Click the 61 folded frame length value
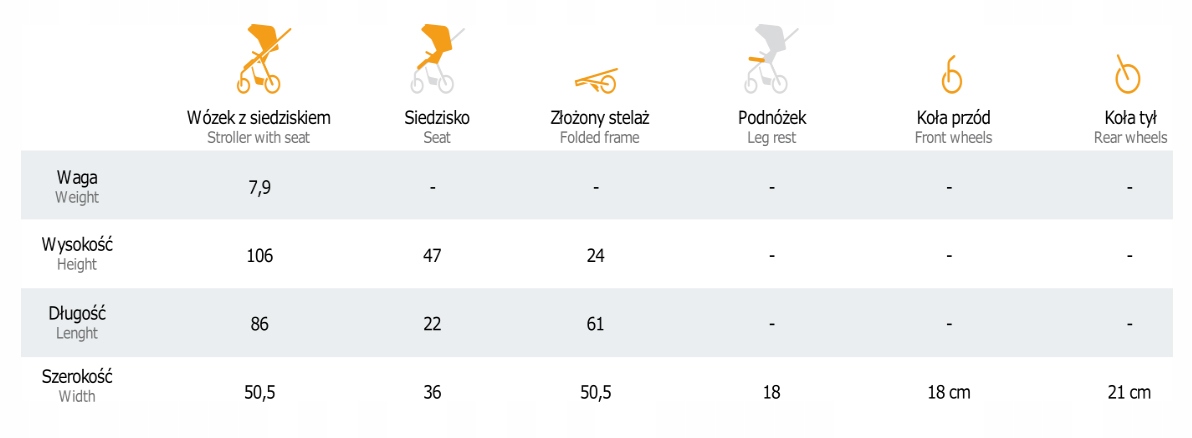The image size is (1192, 438). [x=595, y=324]
